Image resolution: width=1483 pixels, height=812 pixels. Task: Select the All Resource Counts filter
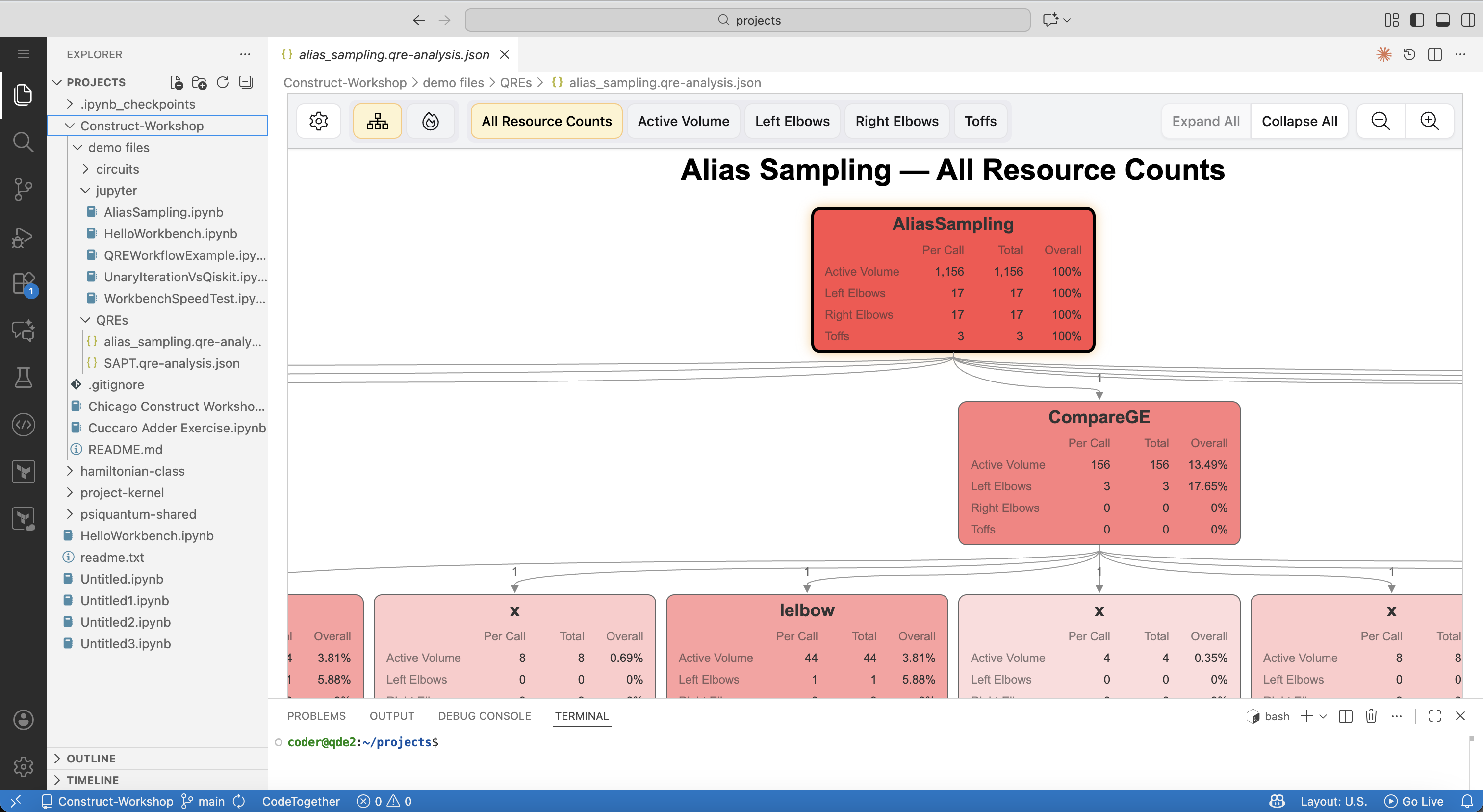[546, 122]
